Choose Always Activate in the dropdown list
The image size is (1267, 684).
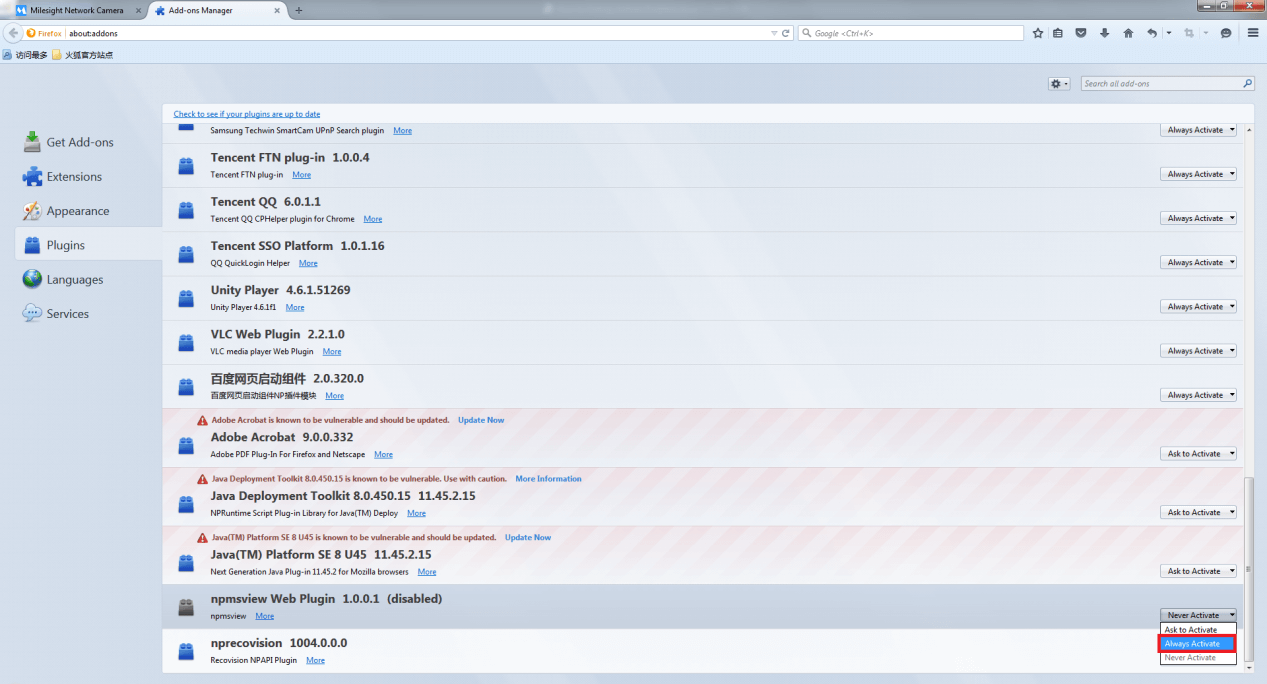click(1199, 644)
